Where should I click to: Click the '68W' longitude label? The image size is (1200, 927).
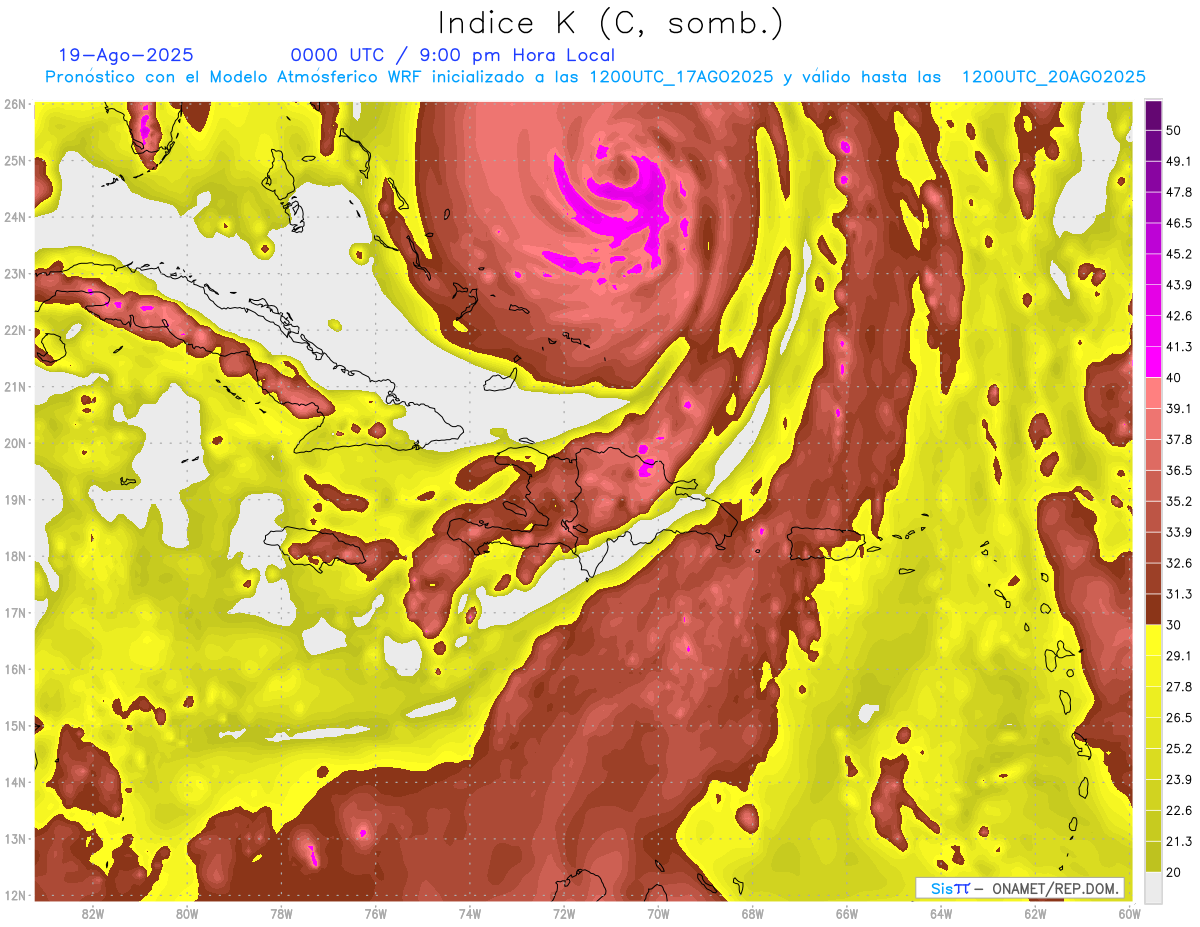[x=753, y=914]
